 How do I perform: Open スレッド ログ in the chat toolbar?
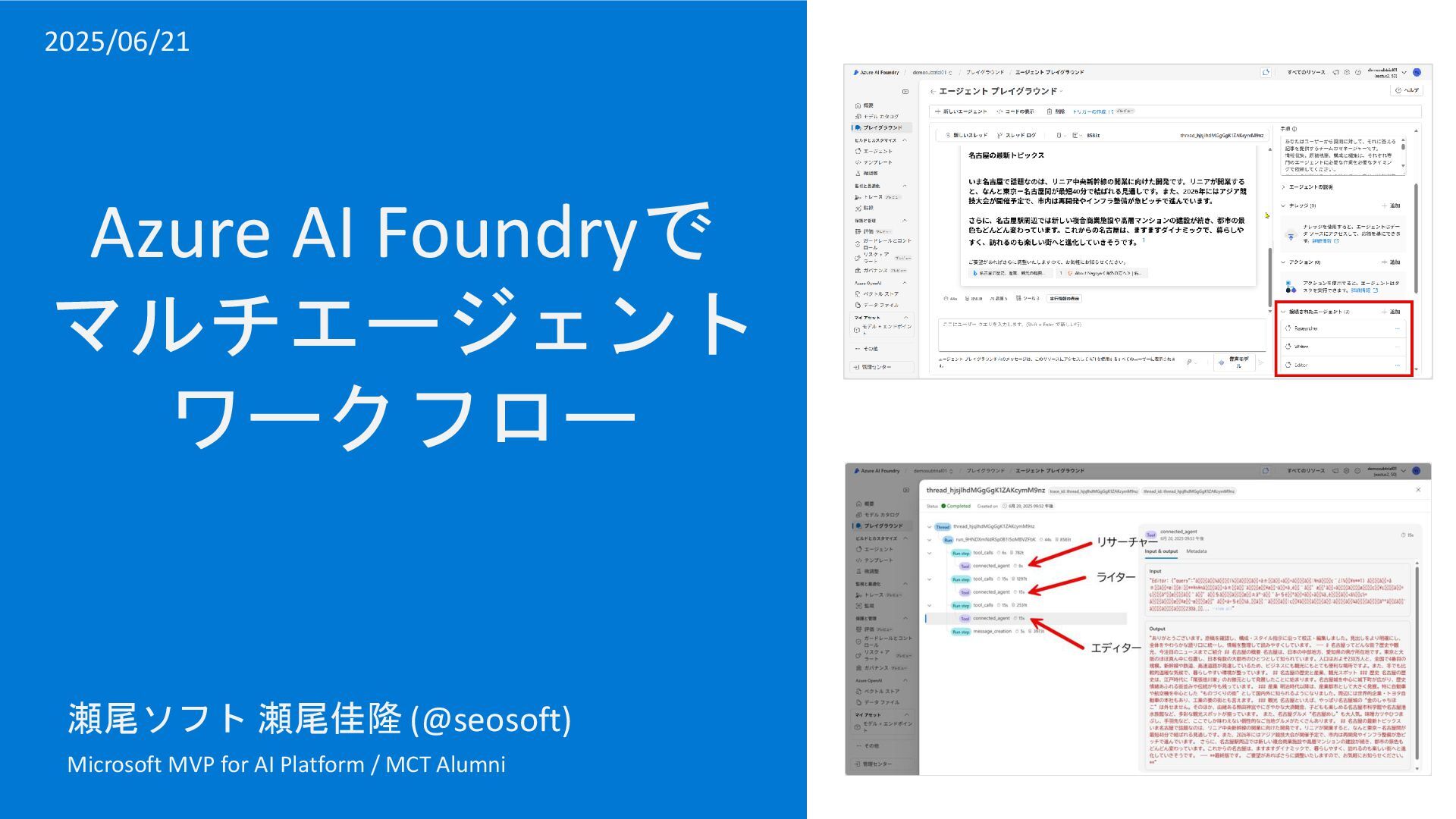click(x=1017, y=135)
